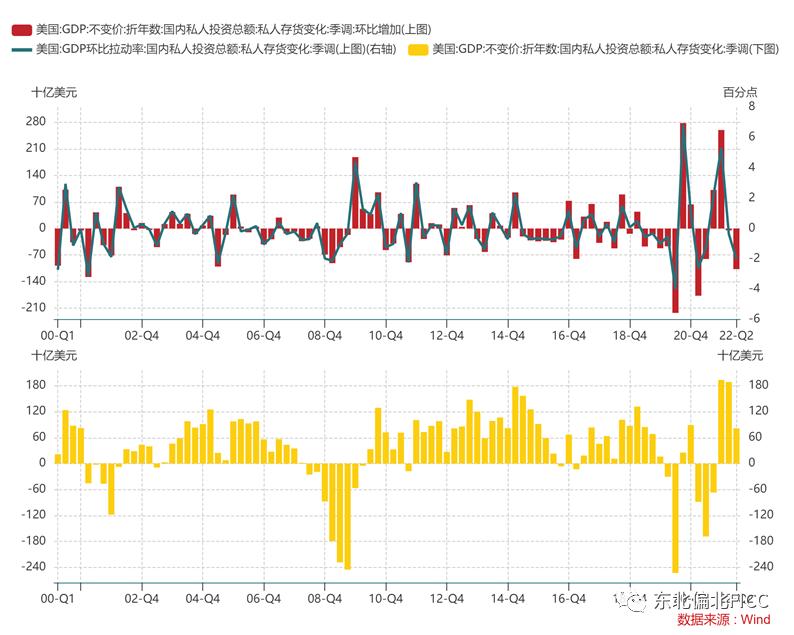
Task: Click upper chart y-axis value 210
Action: point(35,148)
